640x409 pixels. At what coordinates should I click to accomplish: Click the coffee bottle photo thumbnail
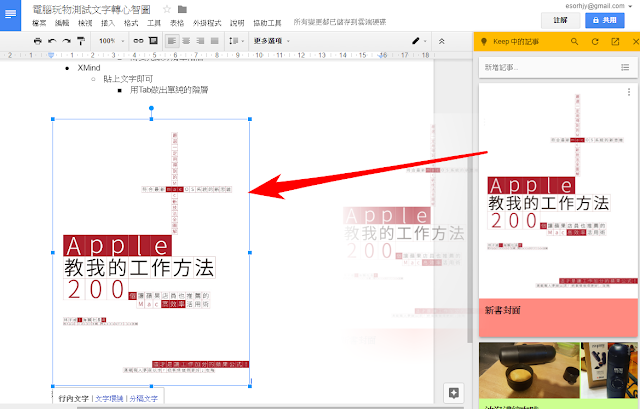pos(609,370)
